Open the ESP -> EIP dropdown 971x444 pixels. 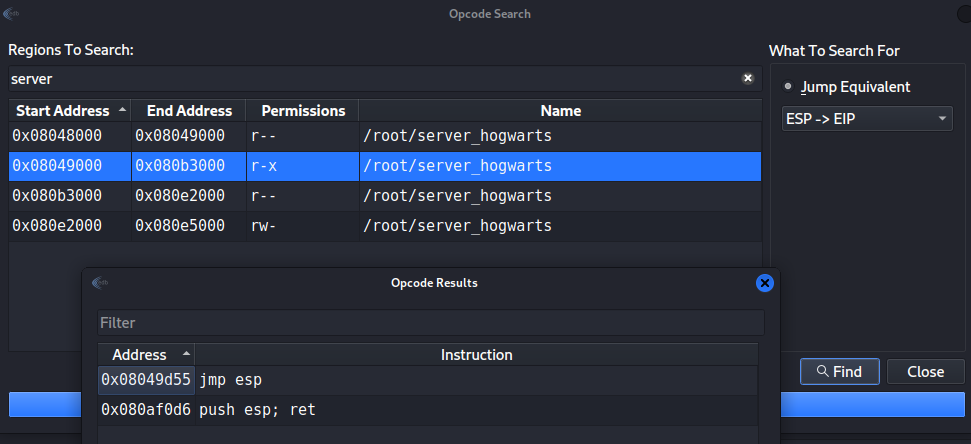[x=866, y=120]
